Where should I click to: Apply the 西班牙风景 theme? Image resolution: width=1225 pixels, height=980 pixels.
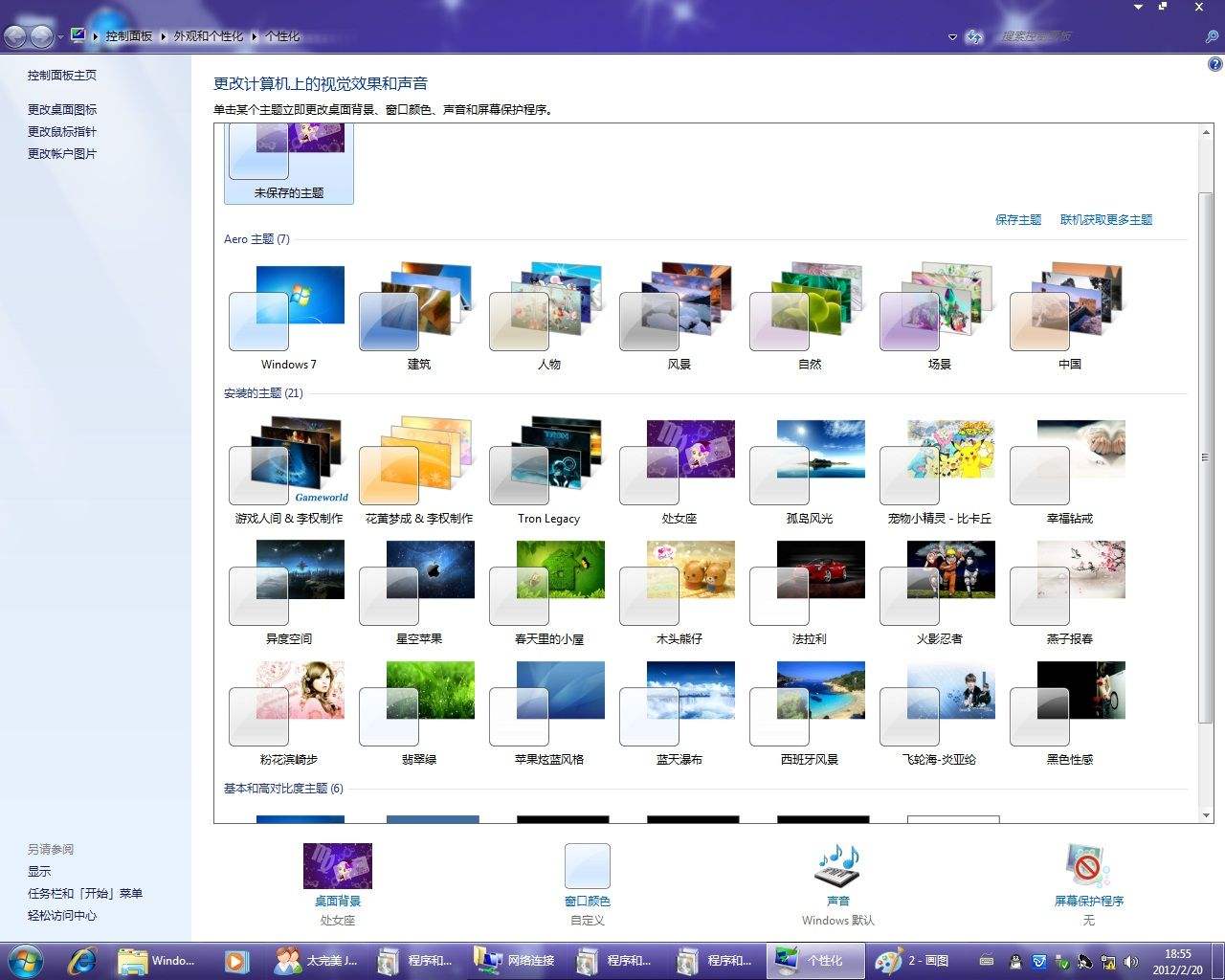coord(809,712)
